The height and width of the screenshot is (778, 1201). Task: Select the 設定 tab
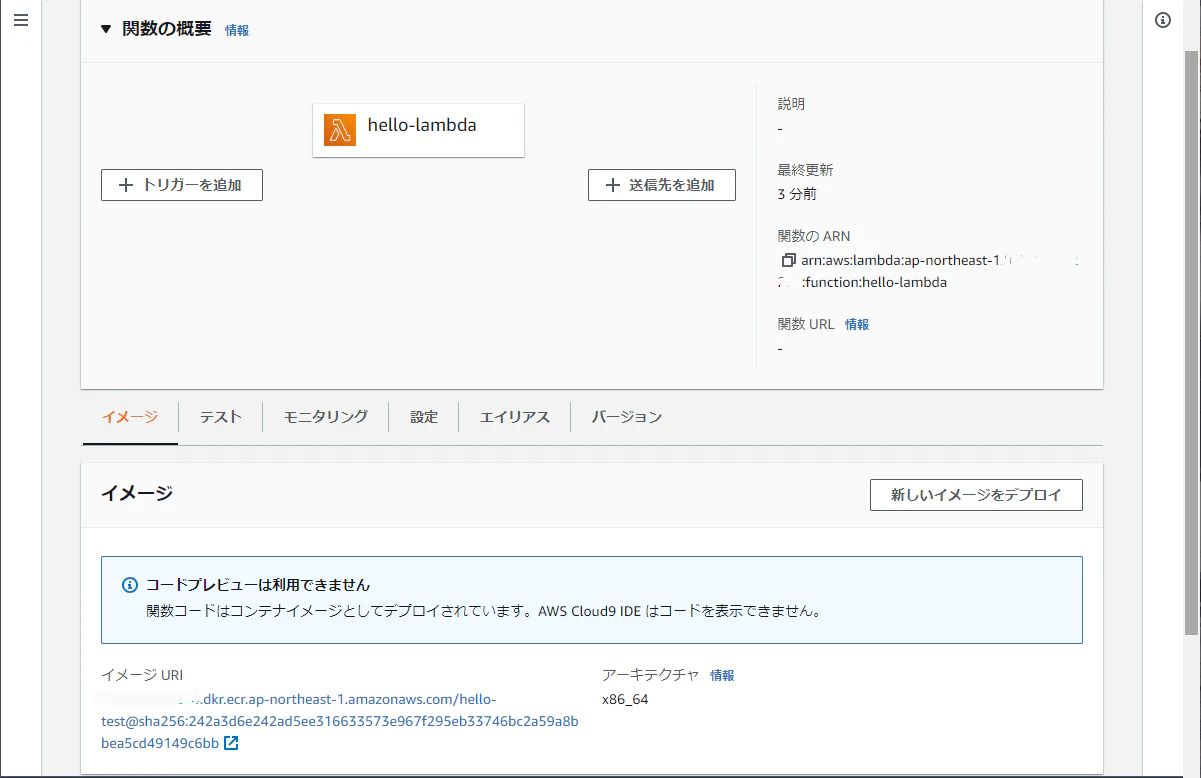[x=423, y=417]
